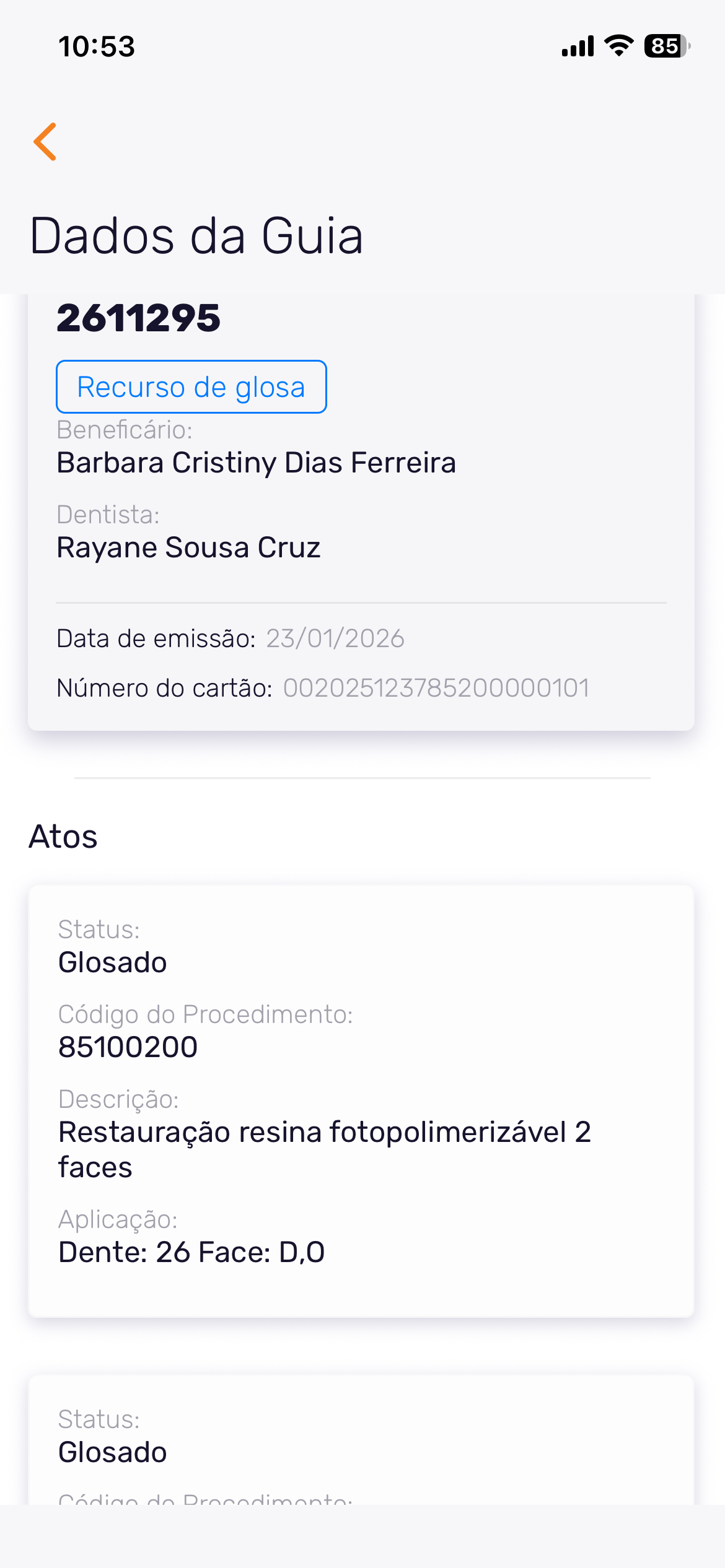The image size is (725, 1568).
Task: Tap the Dados da Guia page title
Action: [196, 236]
